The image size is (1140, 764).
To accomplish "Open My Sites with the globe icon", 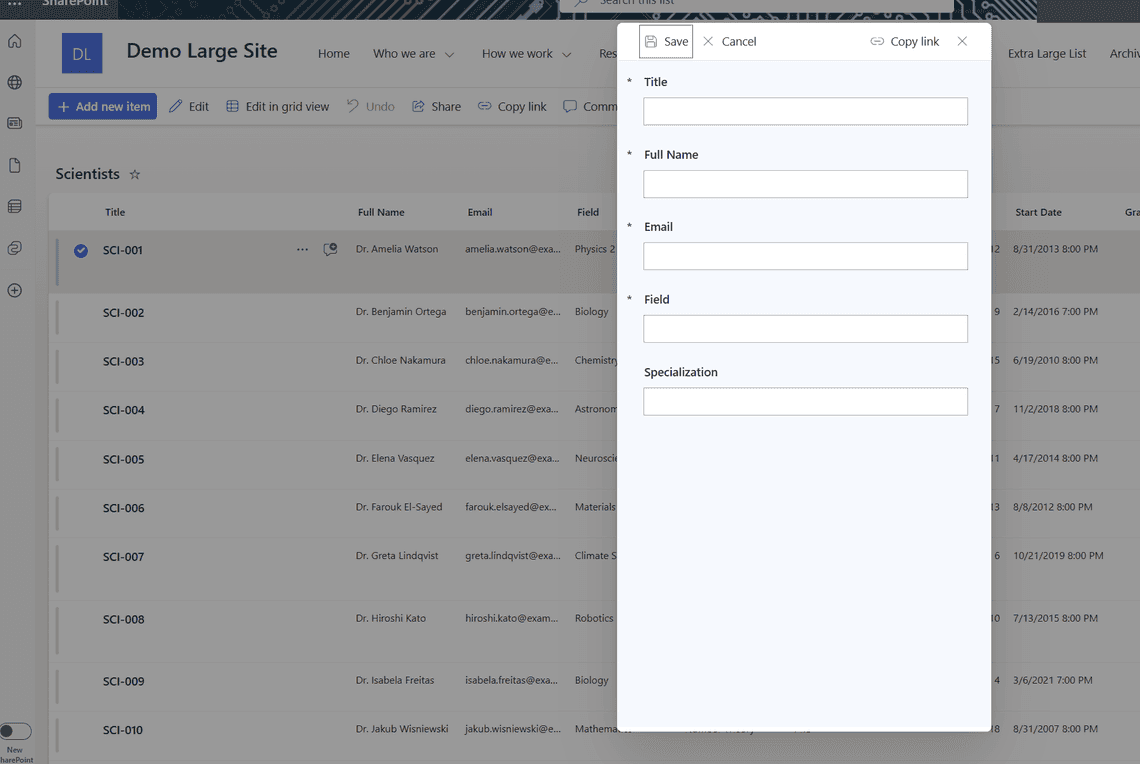I will (x=14, y=83).
